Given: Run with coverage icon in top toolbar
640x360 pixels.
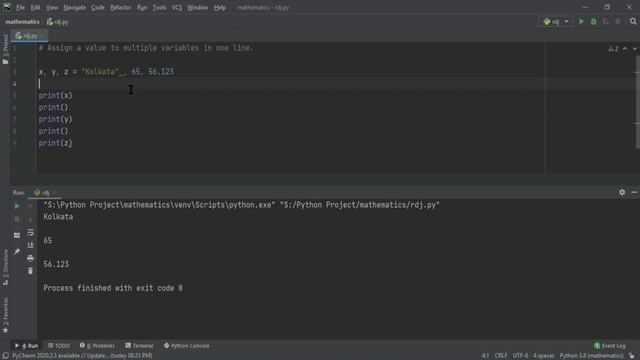Looking at the screenshot, I should coord(606,21).
